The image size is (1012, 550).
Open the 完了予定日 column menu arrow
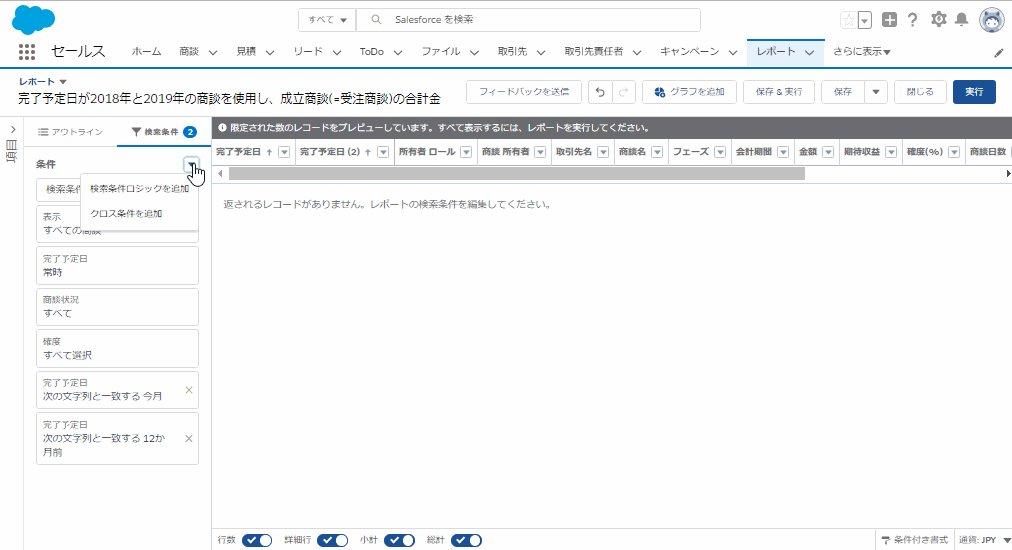tap(284, 152)
